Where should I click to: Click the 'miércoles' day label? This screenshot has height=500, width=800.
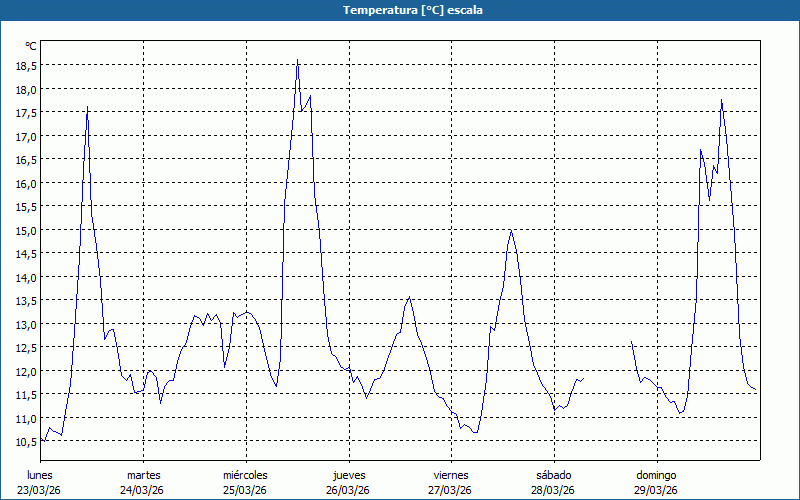tap(245, 475)
